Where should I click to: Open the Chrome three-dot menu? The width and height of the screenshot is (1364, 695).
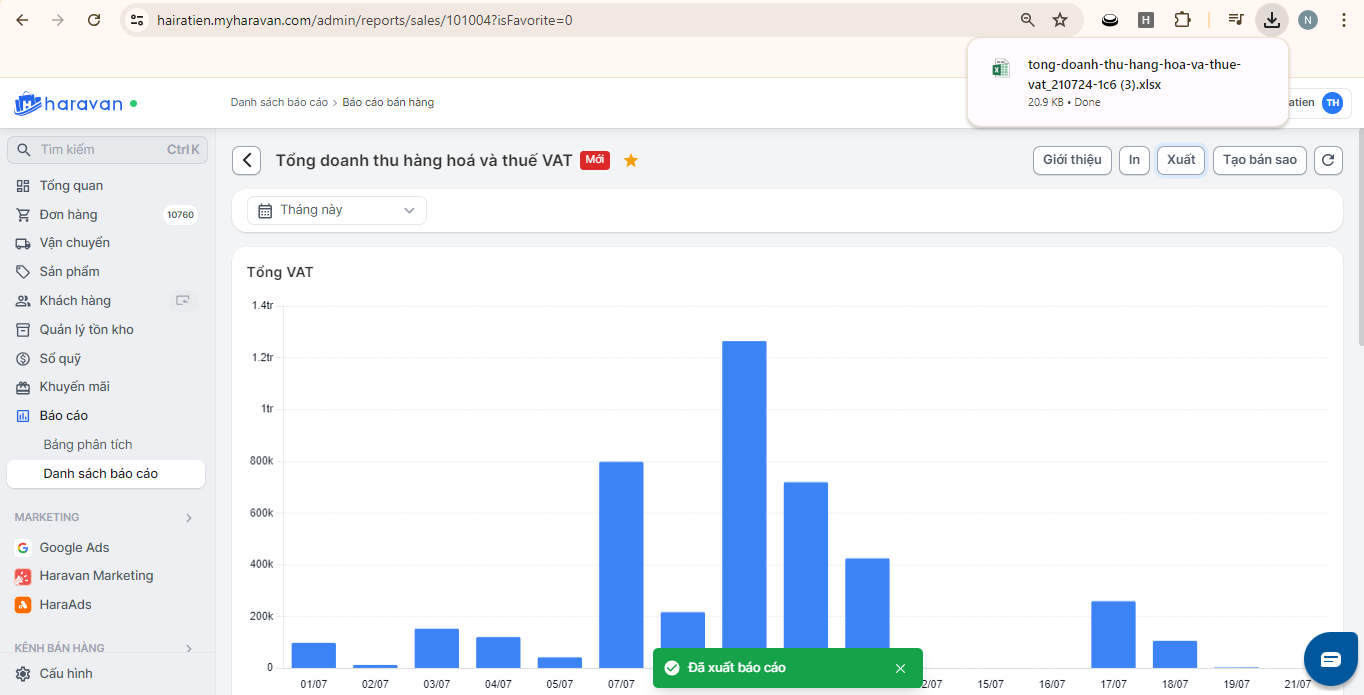point(1342,20)
